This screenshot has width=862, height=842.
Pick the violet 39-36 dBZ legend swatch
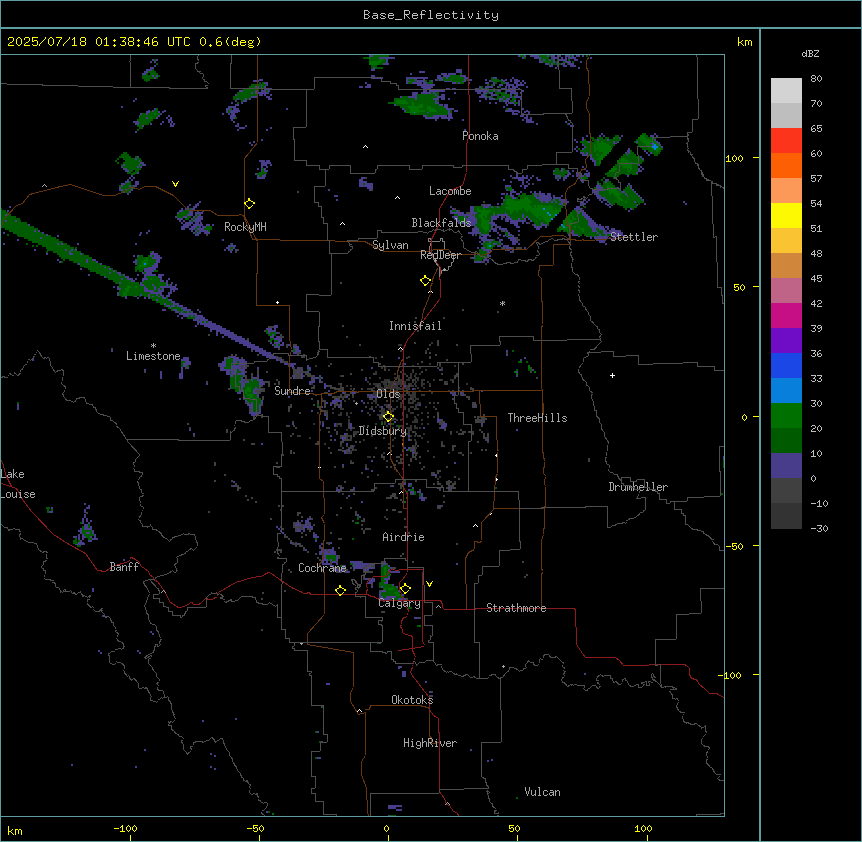click(786, 341)
